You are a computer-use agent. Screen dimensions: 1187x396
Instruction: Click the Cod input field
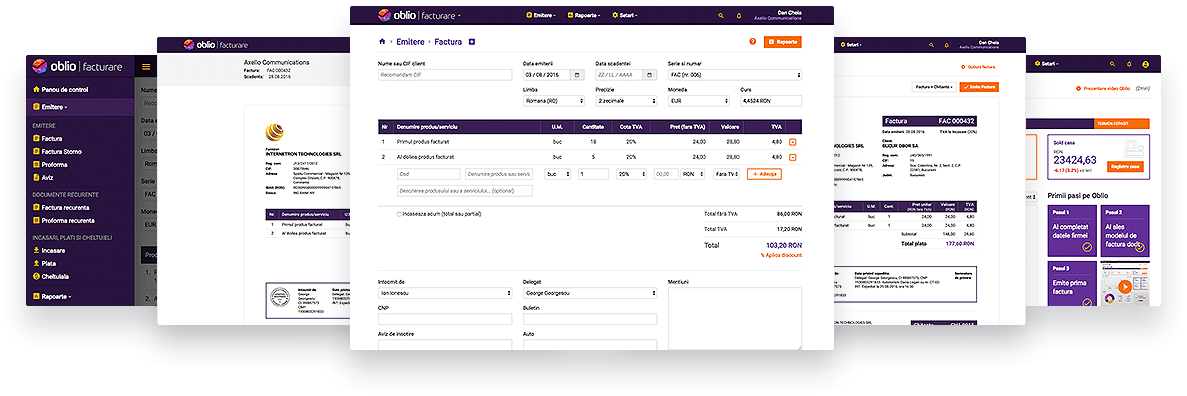coord(428,174)
